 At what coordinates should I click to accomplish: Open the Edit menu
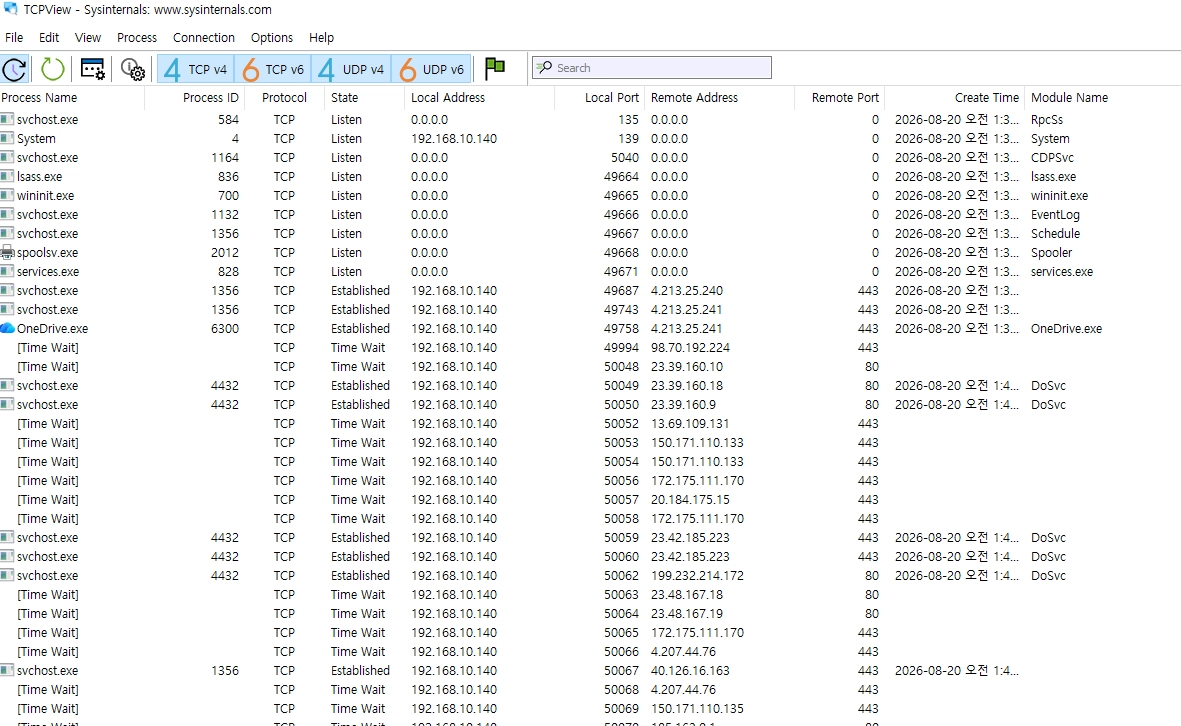click(x=49, y=38)
